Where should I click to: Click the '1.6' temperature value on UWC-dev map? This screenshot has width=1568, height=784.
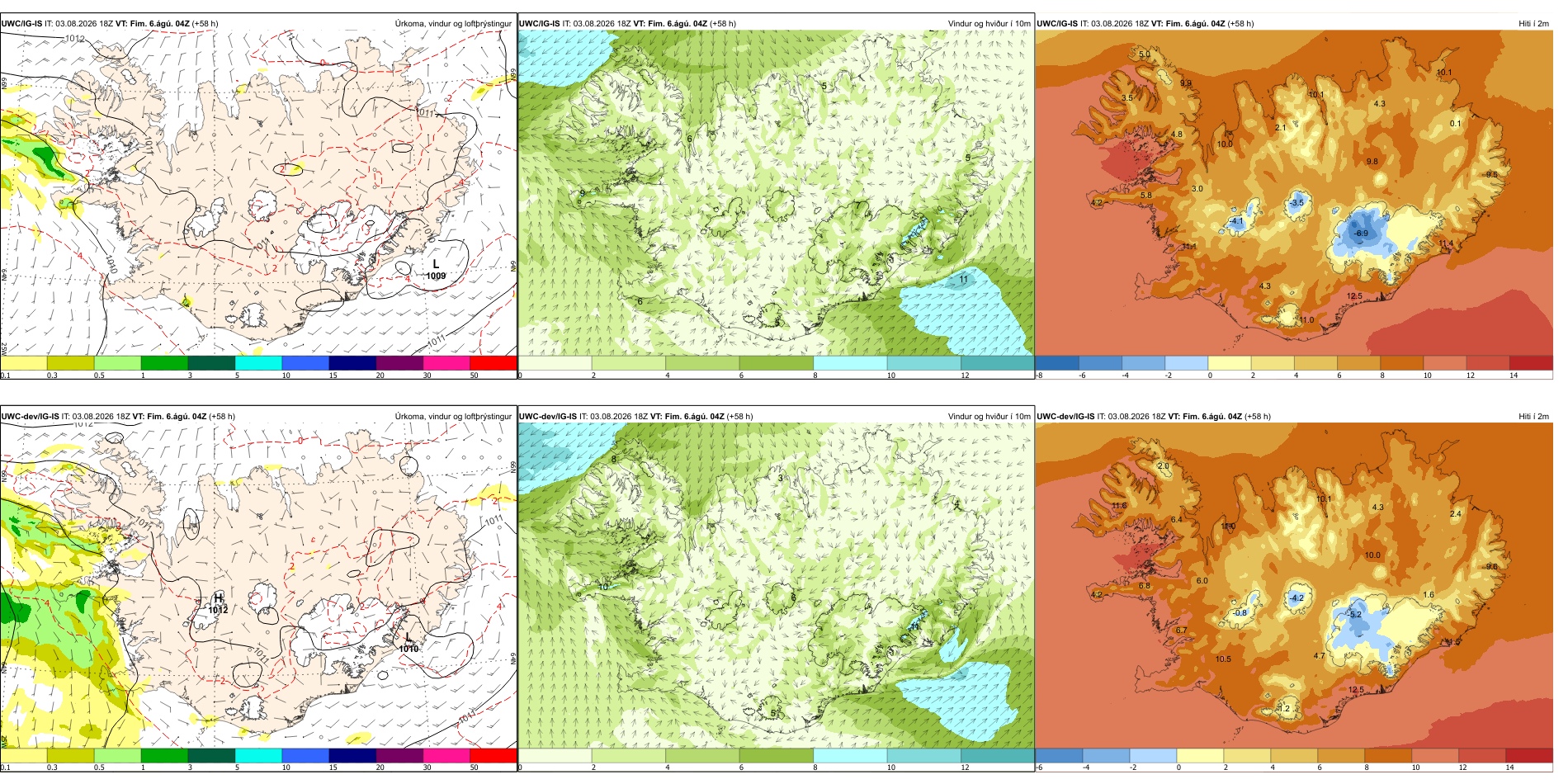point(1429,595)
